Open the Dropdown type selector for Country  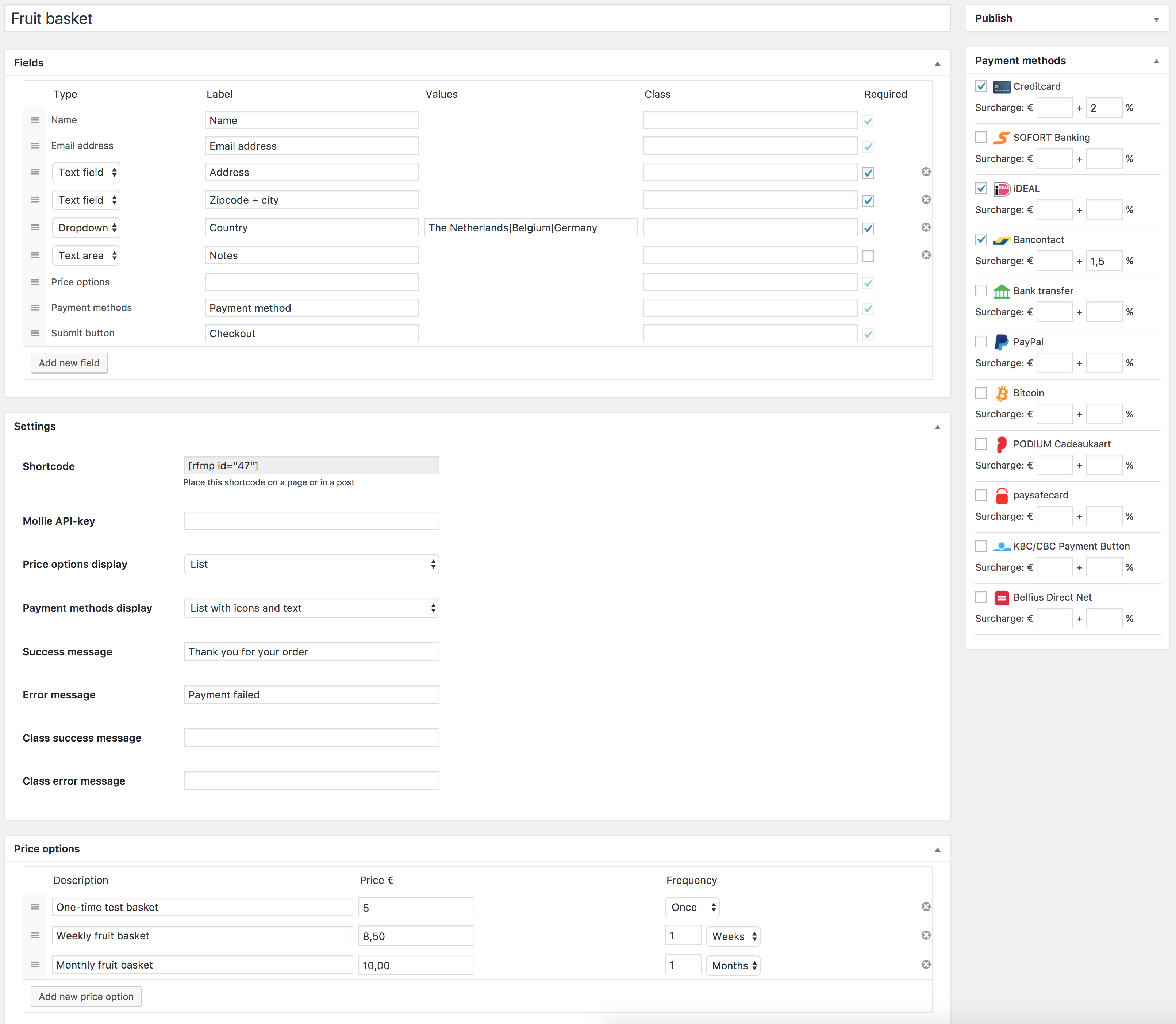86,227
